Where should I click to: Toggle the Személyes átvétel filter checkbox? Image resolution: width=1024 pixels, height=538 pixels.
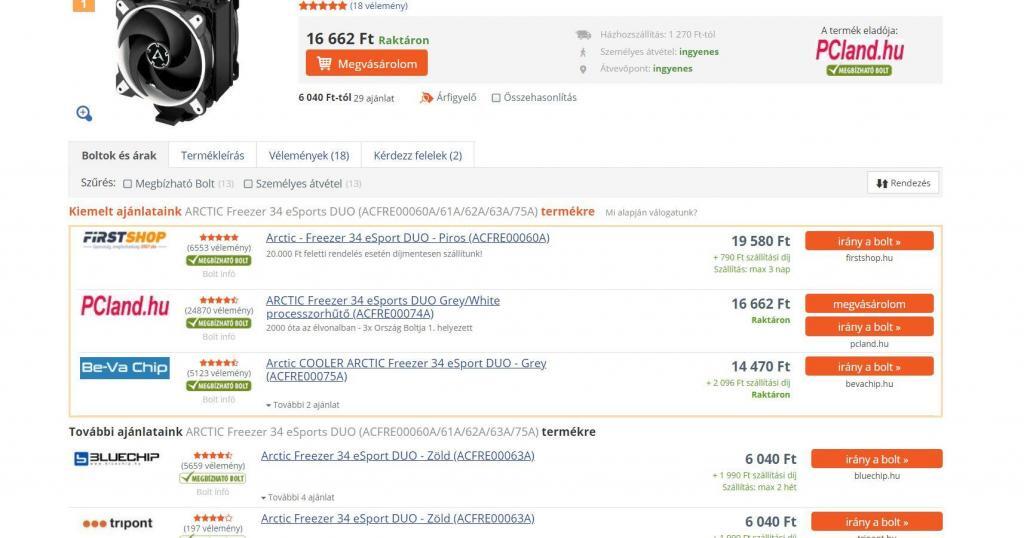click(x=248, y=184)
